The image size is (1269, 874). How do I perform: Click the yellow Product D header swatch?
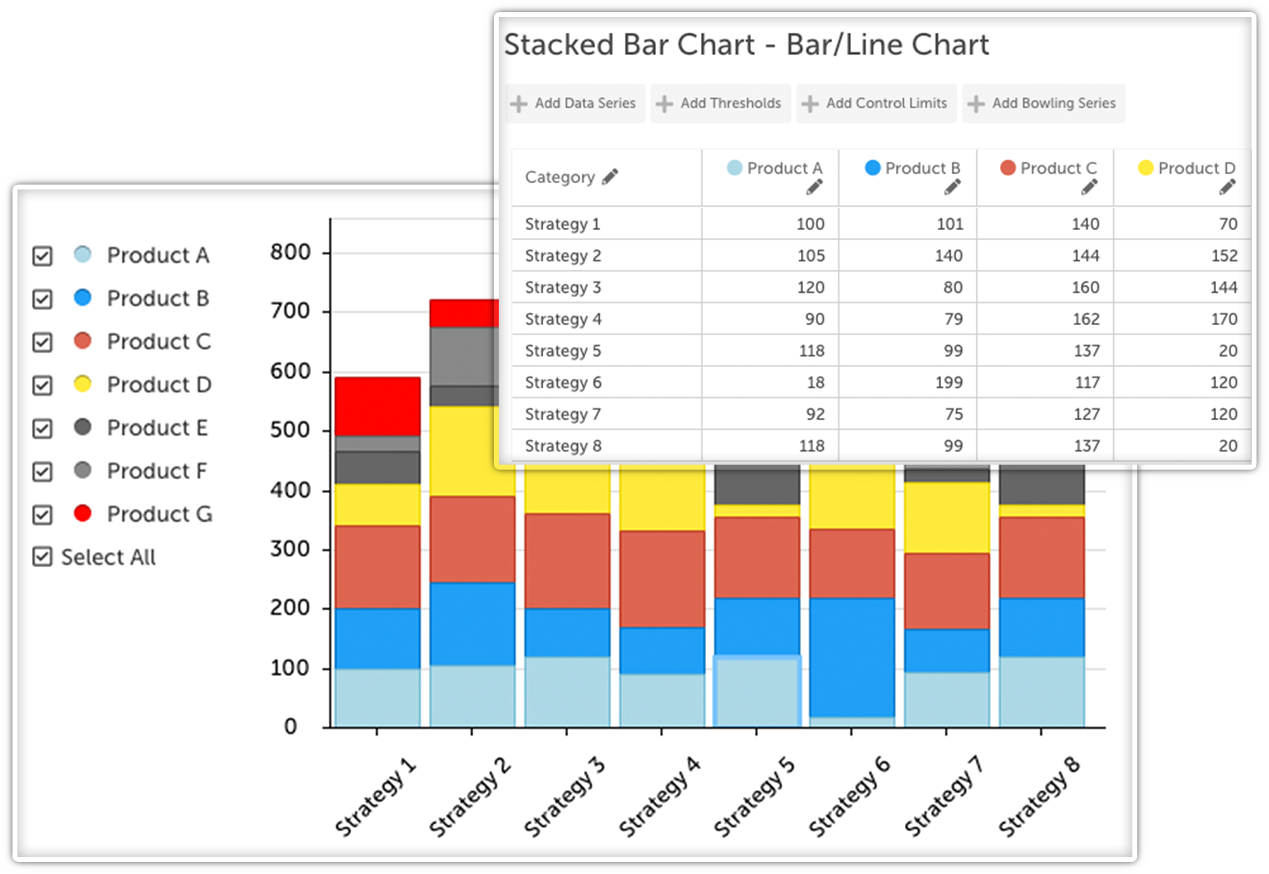1146,168
